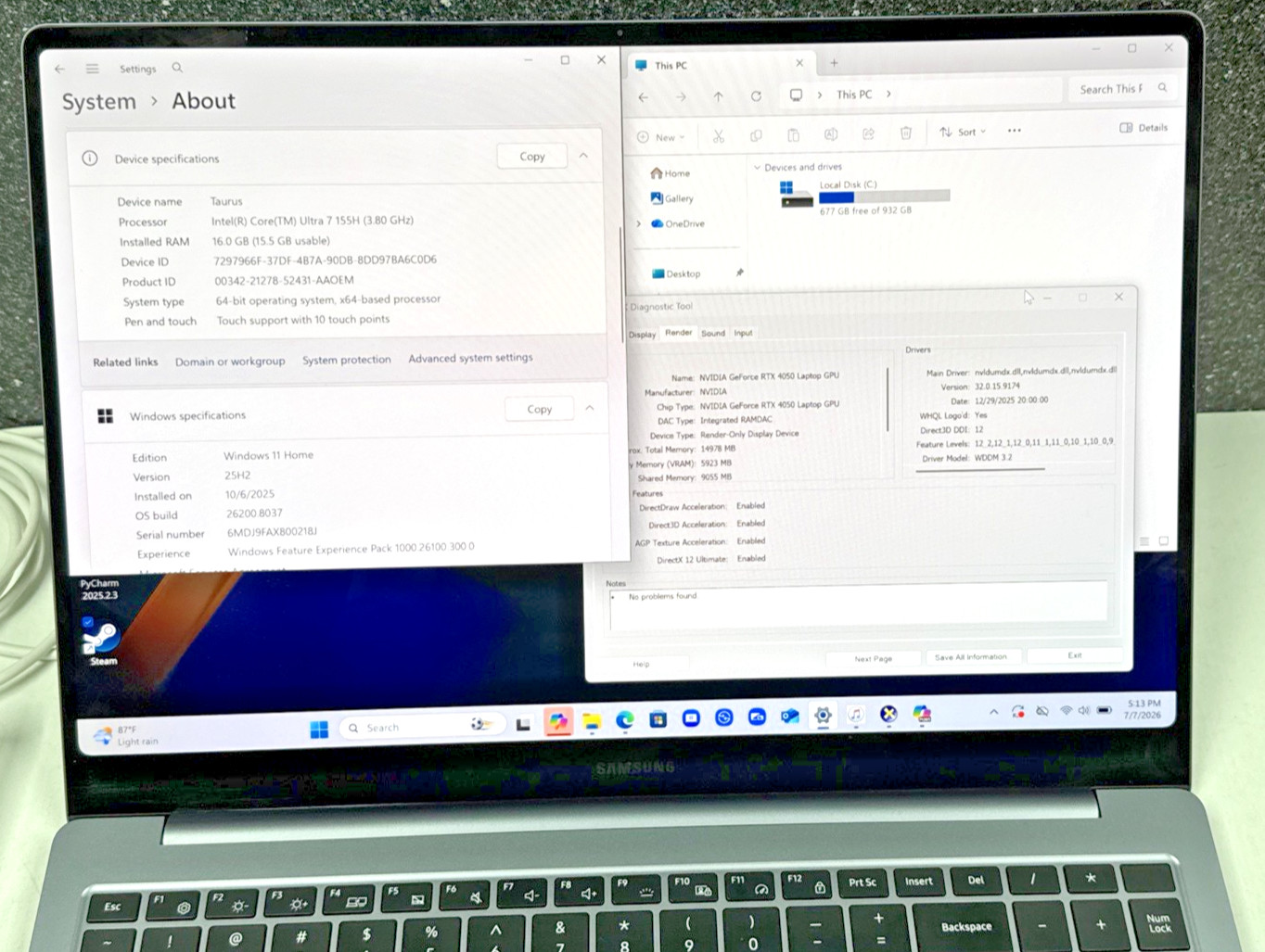Expand the chevron after This PC in address bar

[888, 94]
